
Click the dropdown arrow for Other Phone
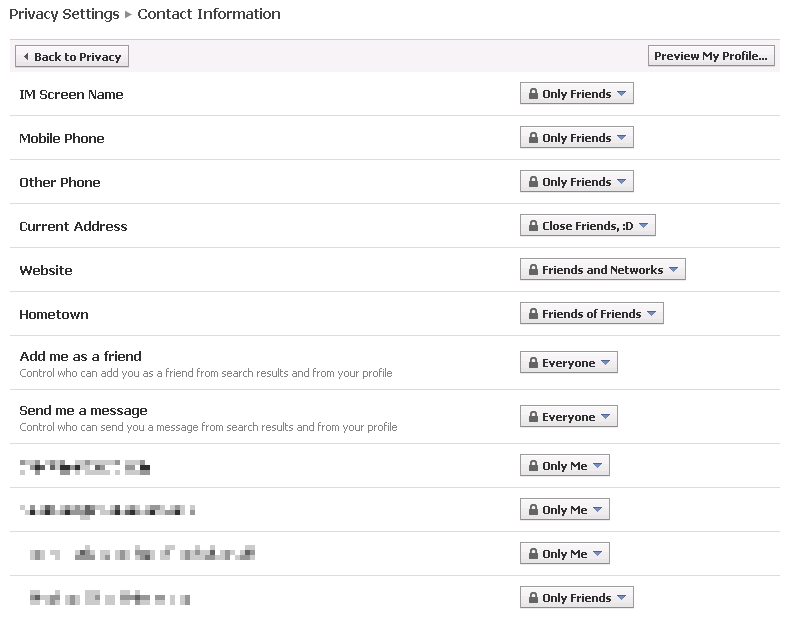621,182
